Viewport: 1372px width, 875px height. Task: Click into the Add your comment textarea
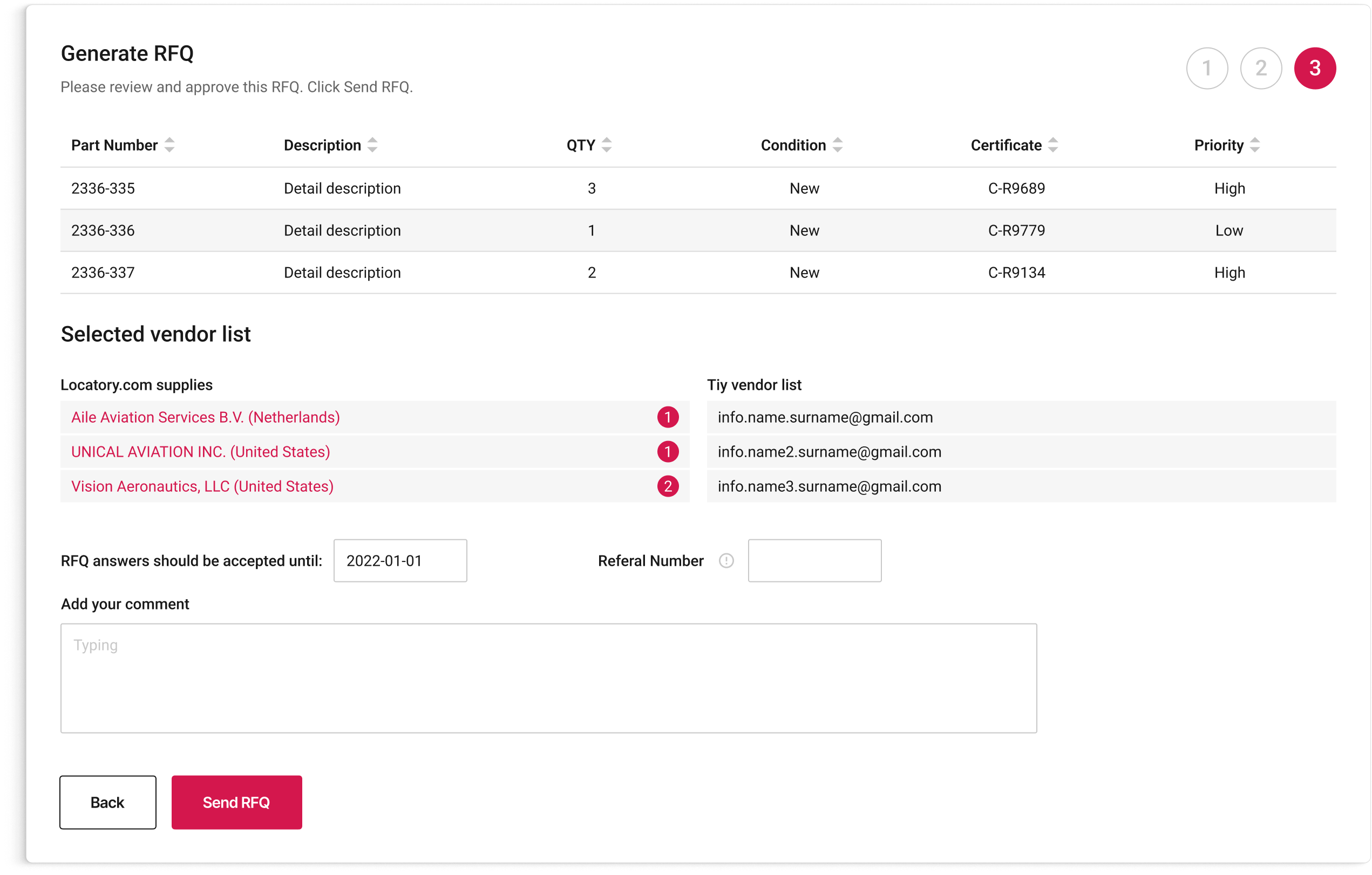click(548, 678)
